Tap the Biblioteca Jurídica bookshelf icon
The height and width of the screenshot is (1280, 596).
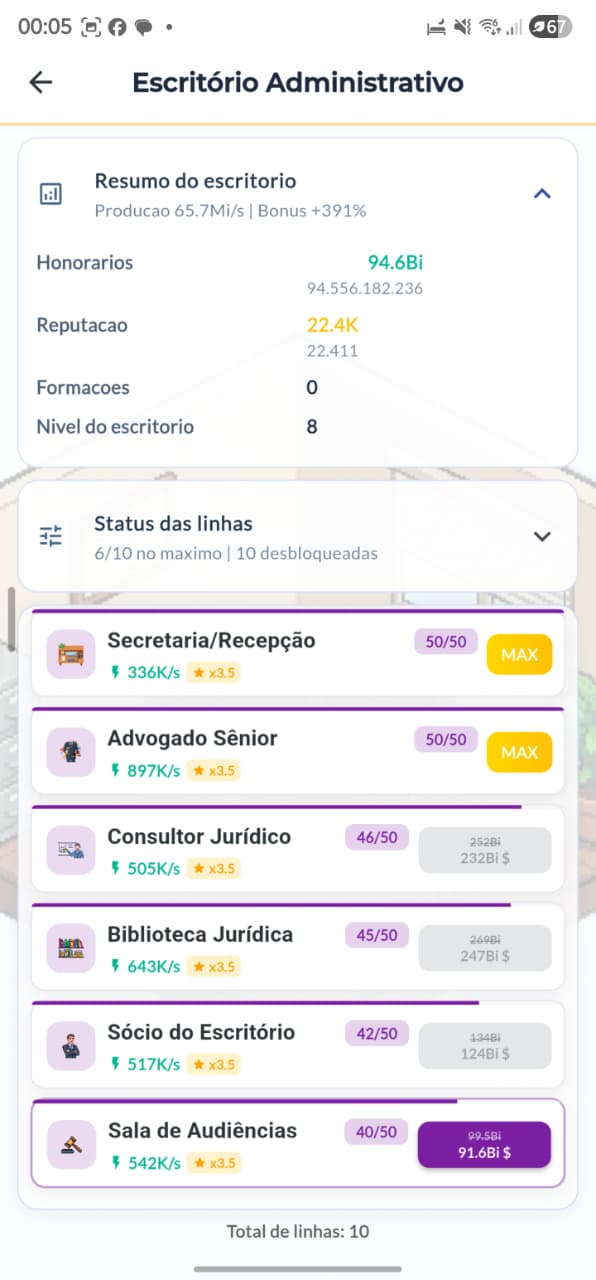[71, 948]
